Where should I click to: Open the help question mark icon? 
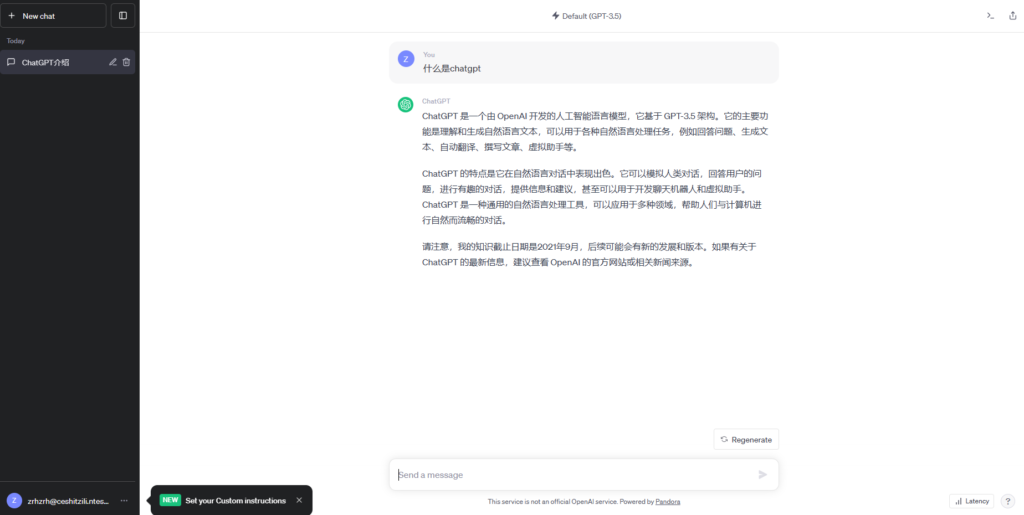(x=1008, y=501)
